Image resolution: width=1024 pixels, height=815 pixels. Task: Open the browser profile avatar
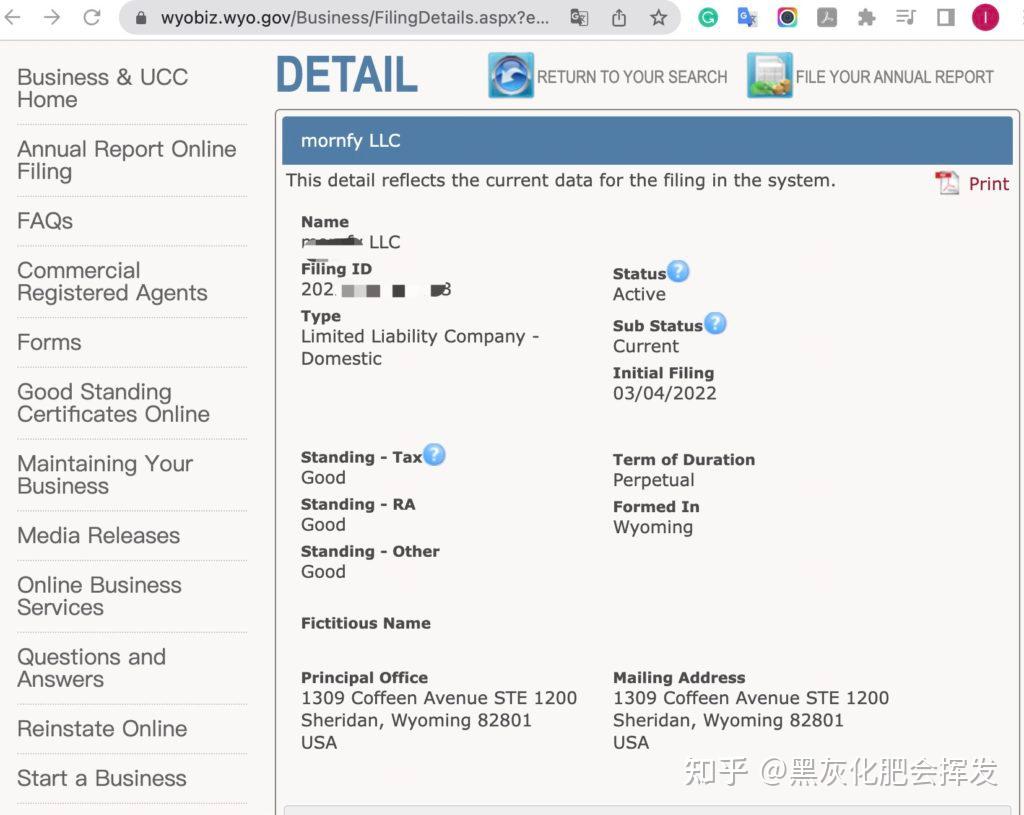pyautogui.click(x=985, y=18)
